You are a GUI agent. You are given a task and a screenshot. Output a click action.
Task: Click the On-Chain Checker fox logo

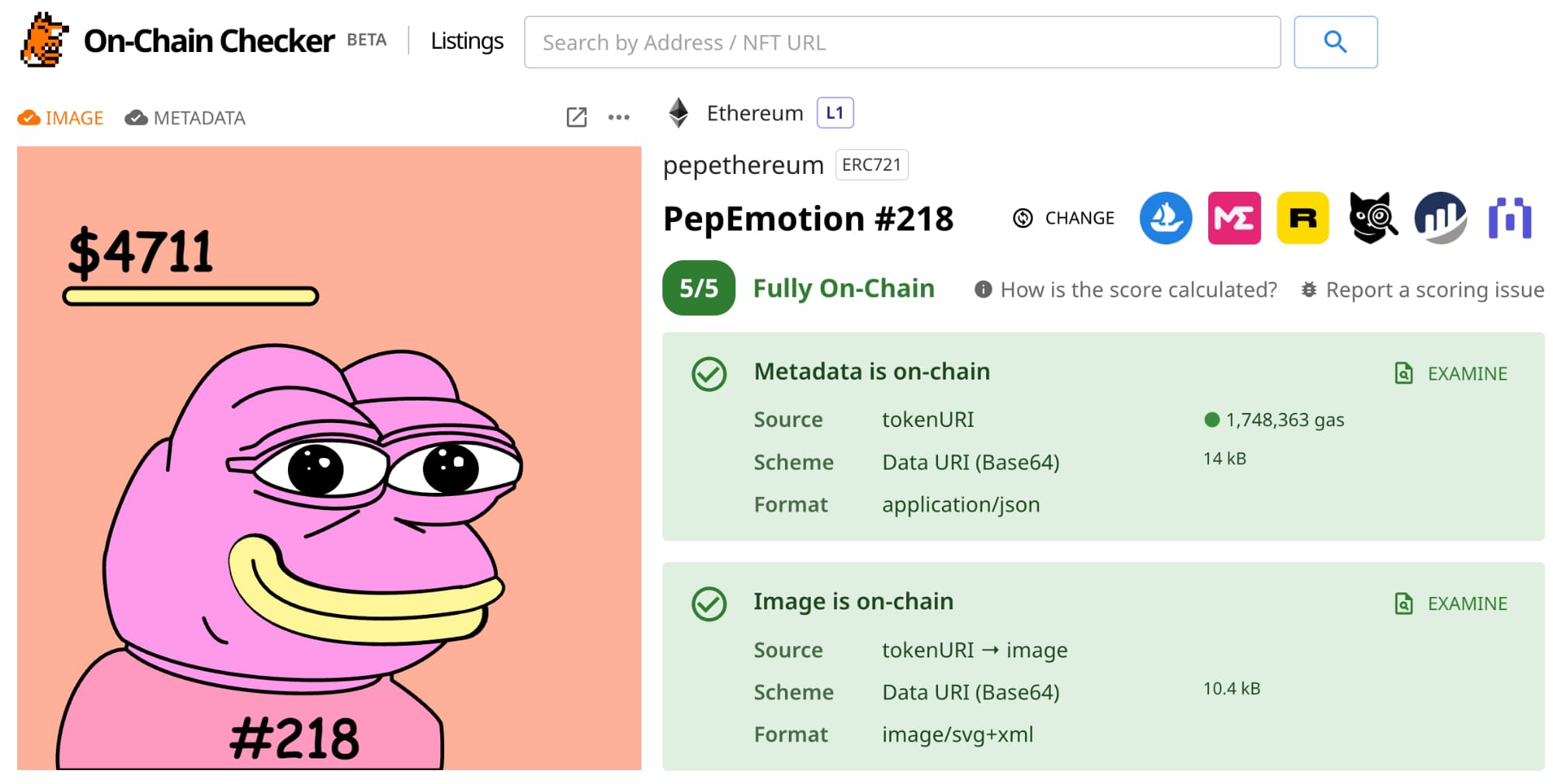(x=43, y=40)
